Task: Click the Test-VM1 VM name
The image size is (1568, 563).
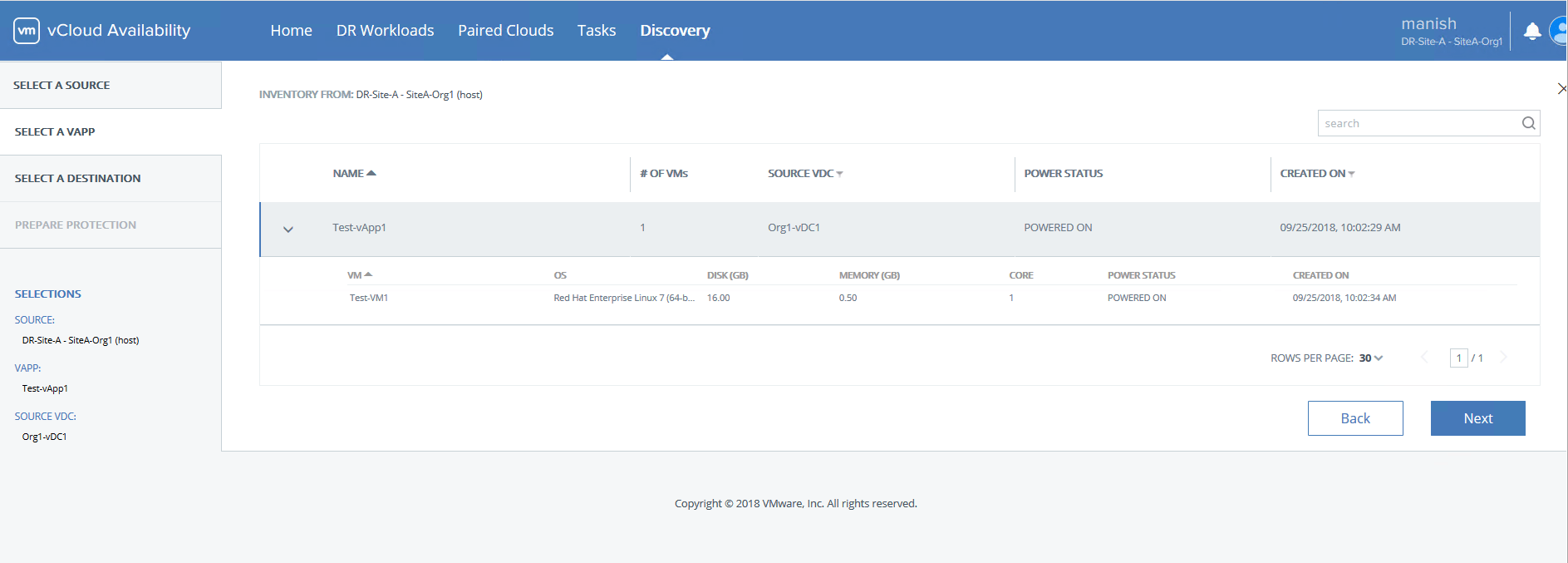Action: pyautogui.click(x=369, y=298)
